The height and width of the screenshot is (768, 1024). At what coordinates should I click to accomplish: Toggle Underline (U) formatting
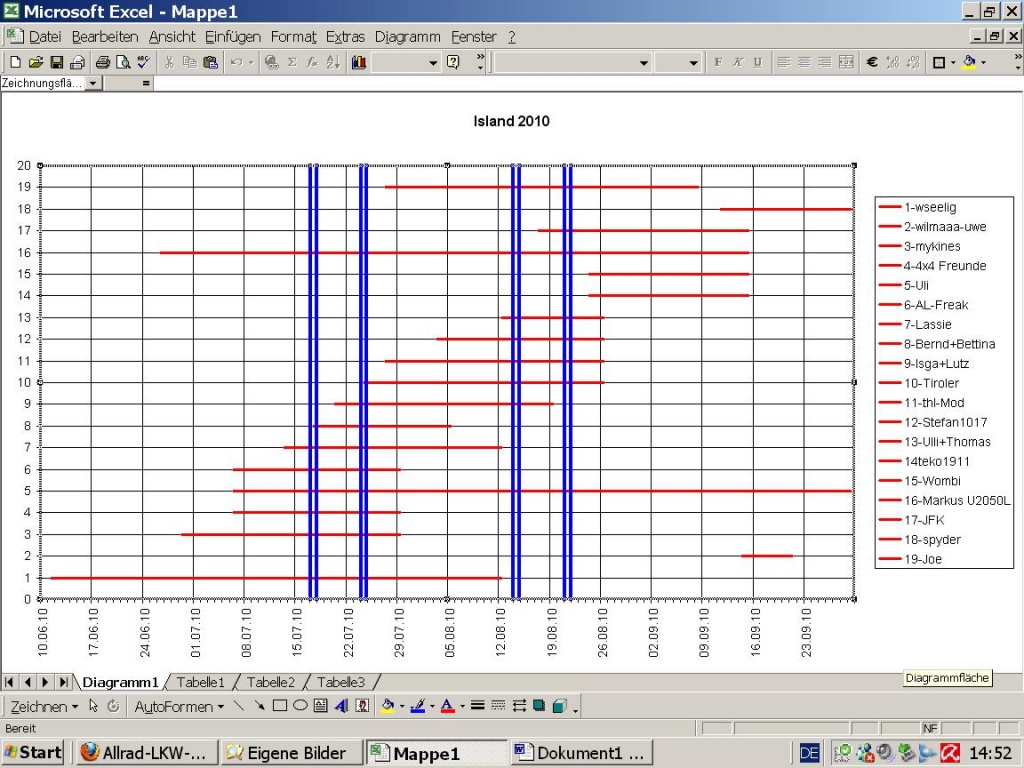point(758,63)
